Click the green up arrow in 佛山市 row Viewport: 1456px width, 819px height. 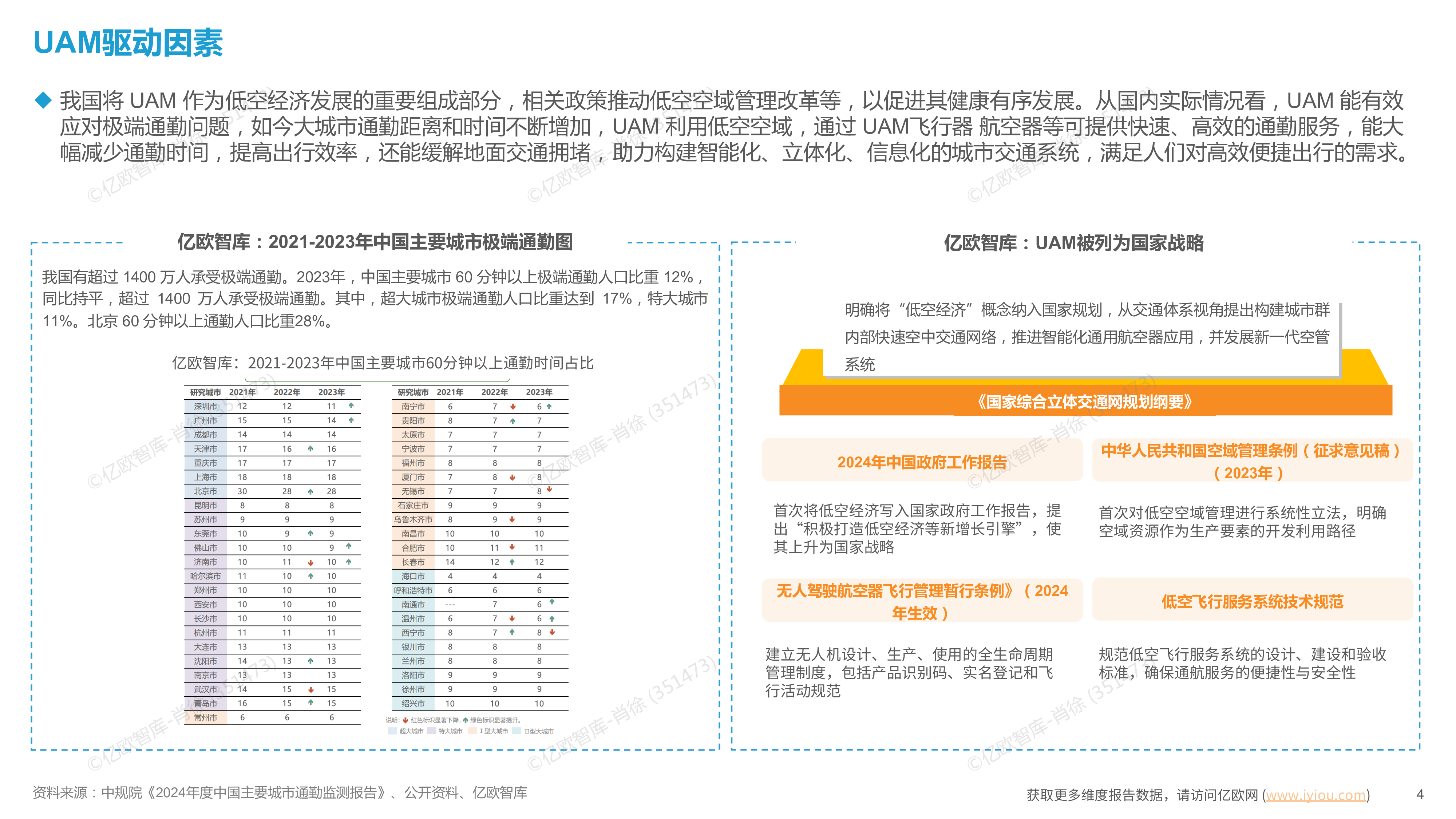(349, 546)
